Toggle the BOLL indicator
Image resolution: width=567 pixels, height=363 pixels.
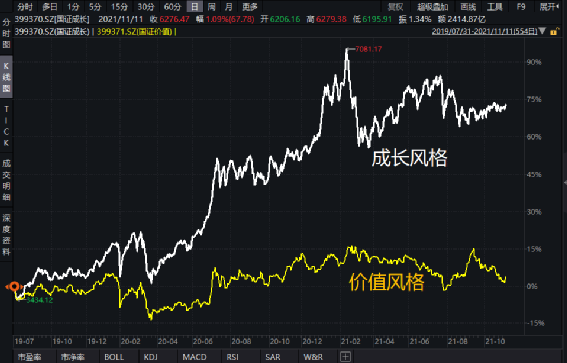[114, 357]
